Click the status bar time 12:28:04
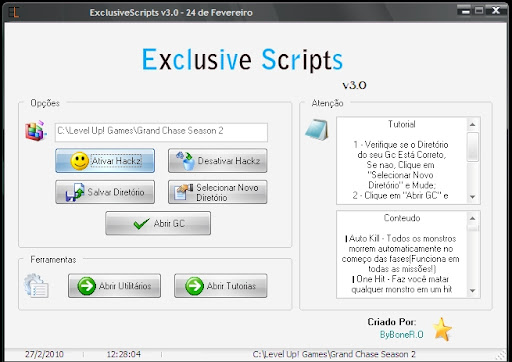This screenshot has height=362, width=512. pyautogui.click(x=124, y=354)
